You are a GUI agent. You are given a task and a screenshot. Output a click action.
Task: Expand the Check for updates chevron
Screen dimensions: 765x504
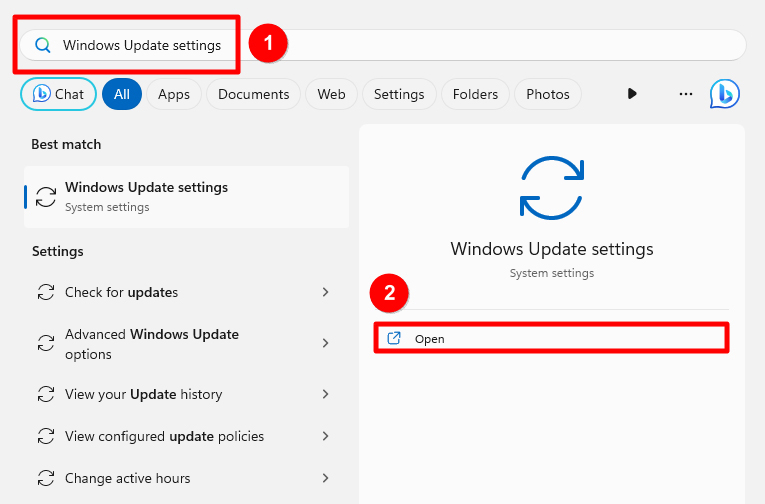click(325, 292)
